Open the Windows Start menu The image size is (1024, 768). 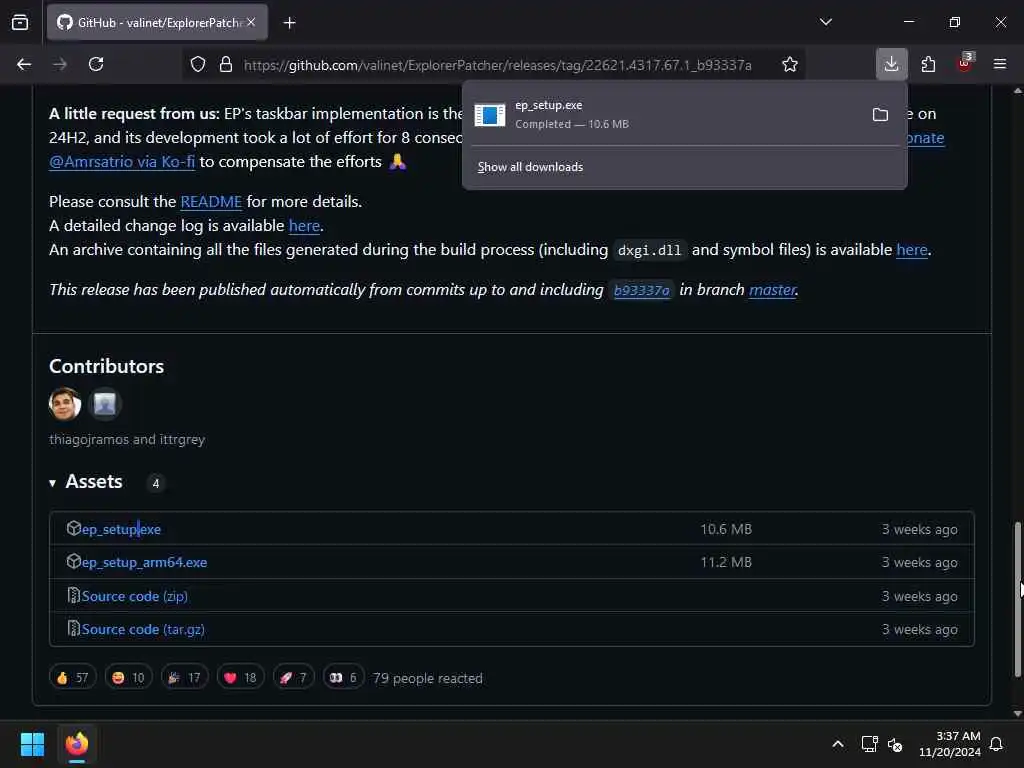(32, 744)
